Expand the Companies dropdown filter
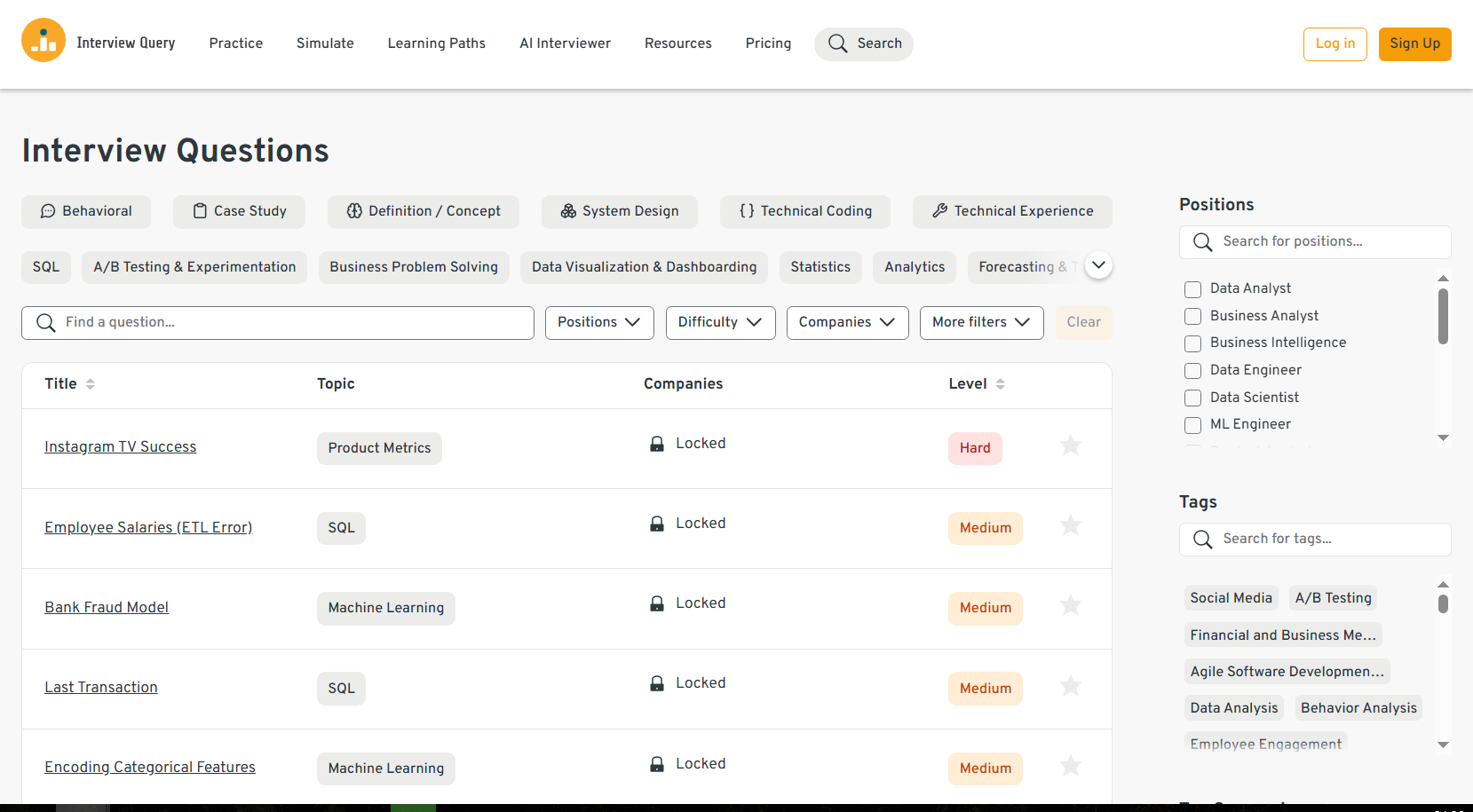 click(847, 322)
